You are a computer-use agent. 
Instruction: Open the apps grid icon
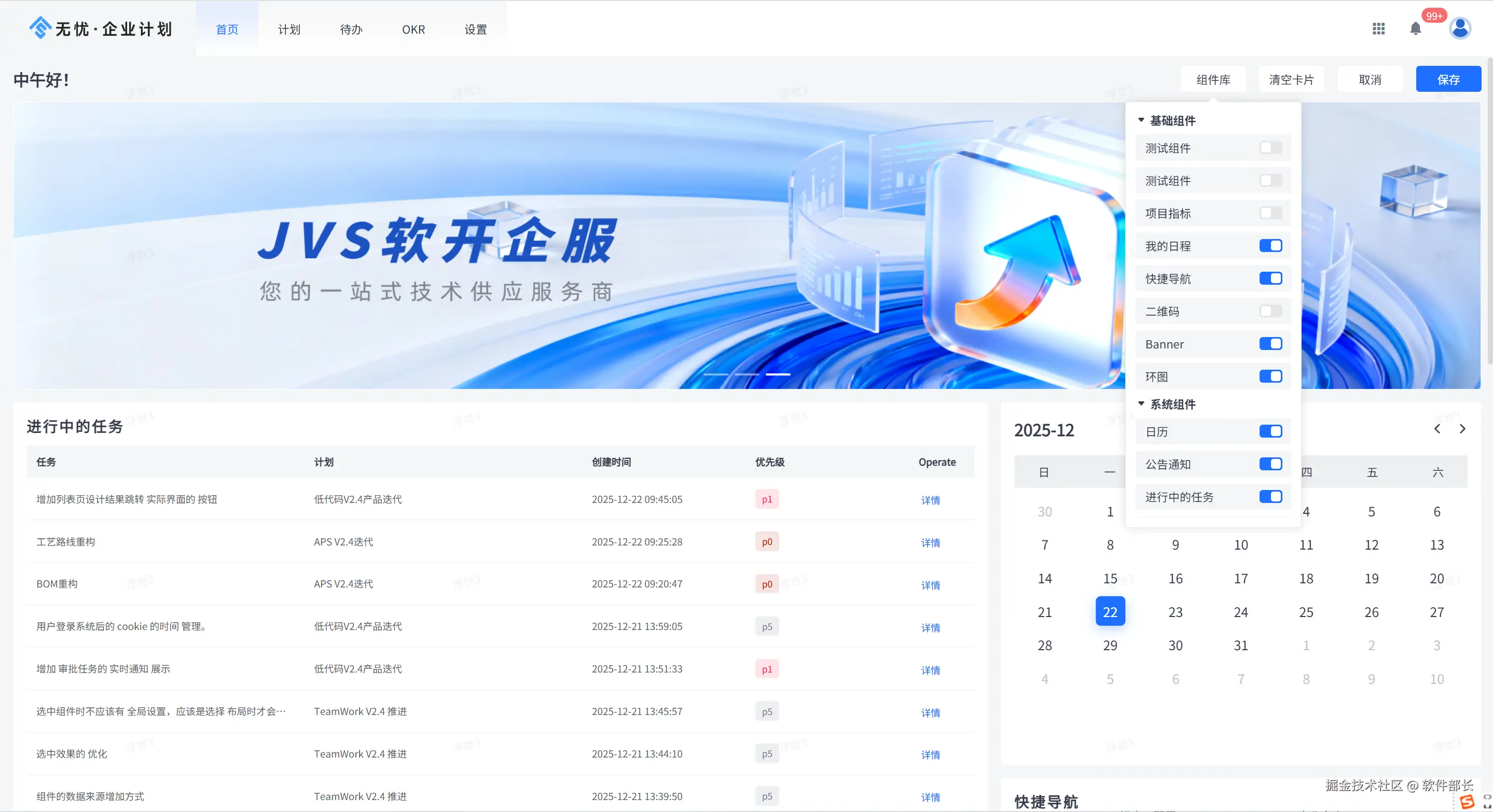[1378, 29]
